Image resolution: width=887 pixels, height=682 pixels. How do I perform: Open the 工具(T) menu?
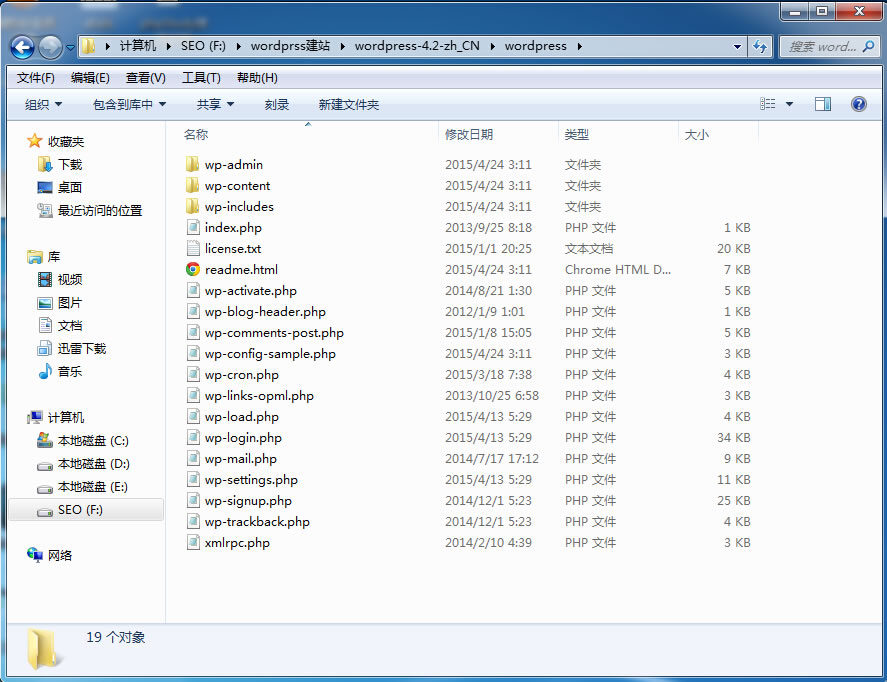[x=201, y=77]
